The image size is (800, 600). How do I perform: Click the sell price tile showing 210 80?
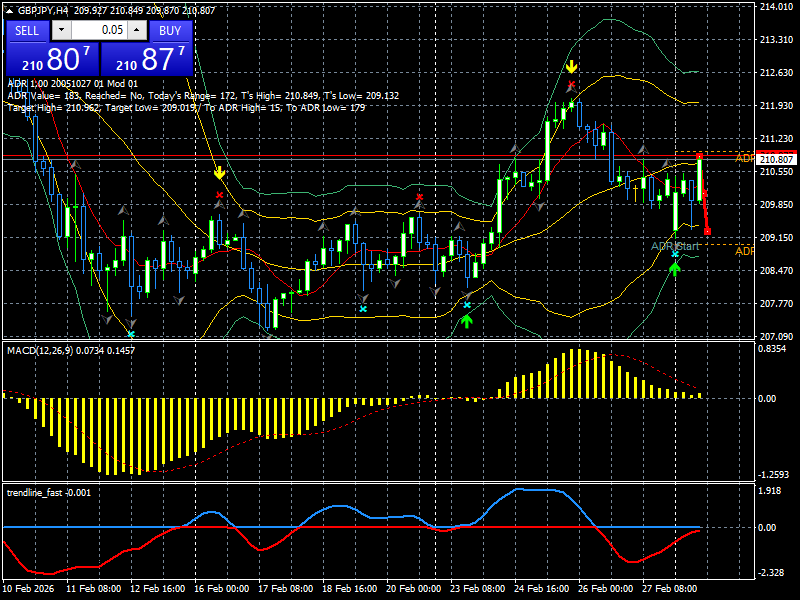(x=53, y=59)
